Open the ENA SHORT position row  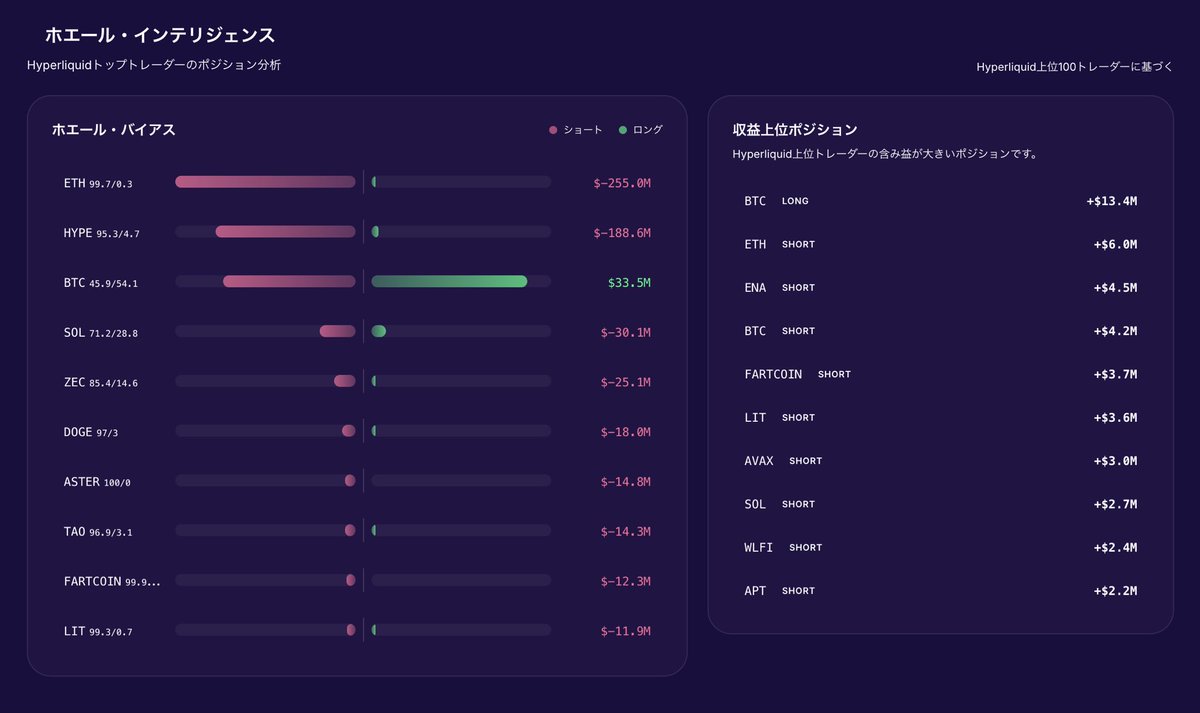(x=940, y=288)
